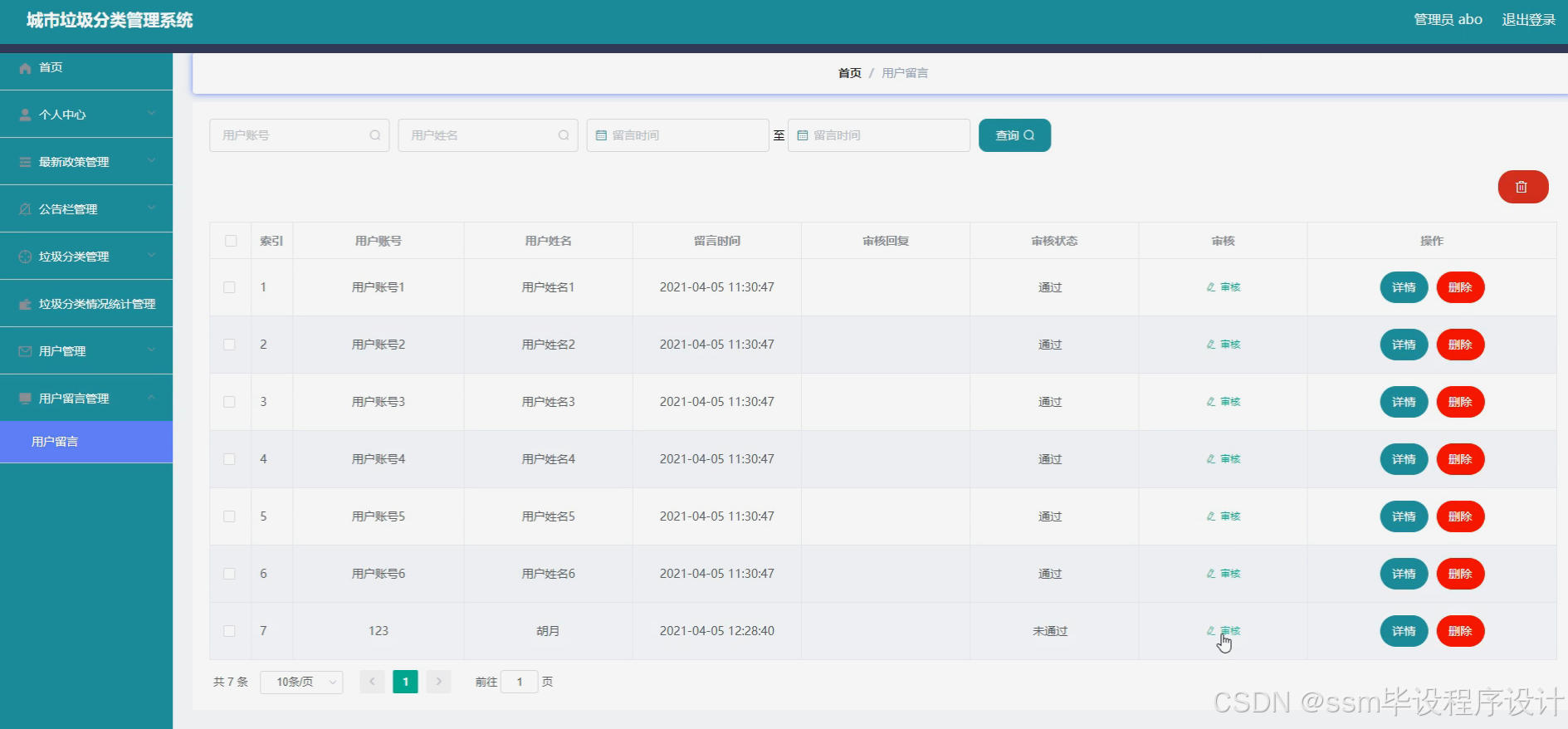Click page number 1 button
This screenshot has height=729, width=1568.
(405, 682)
